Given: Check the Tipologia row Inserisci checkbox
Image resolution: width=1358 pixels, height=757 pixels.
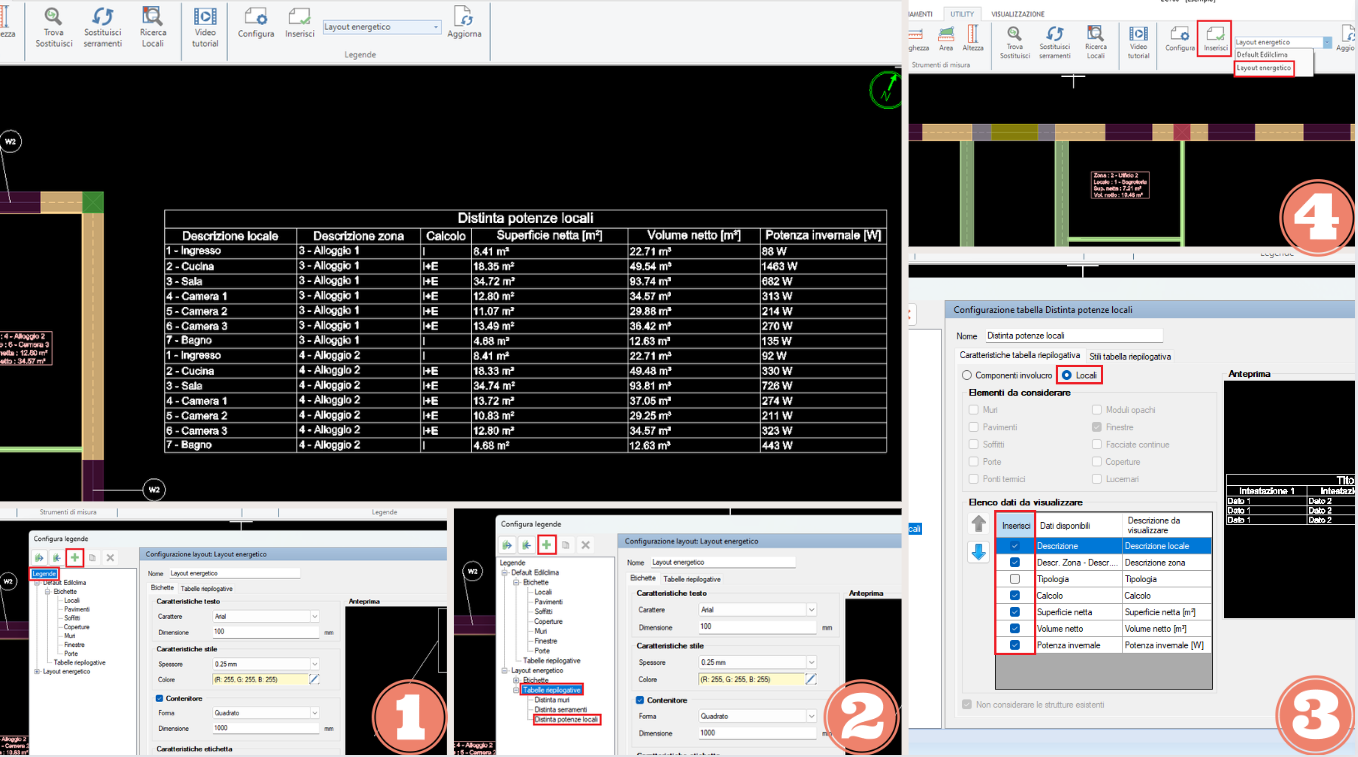Looking at the screenshot, I should (x=1015, y=579).
